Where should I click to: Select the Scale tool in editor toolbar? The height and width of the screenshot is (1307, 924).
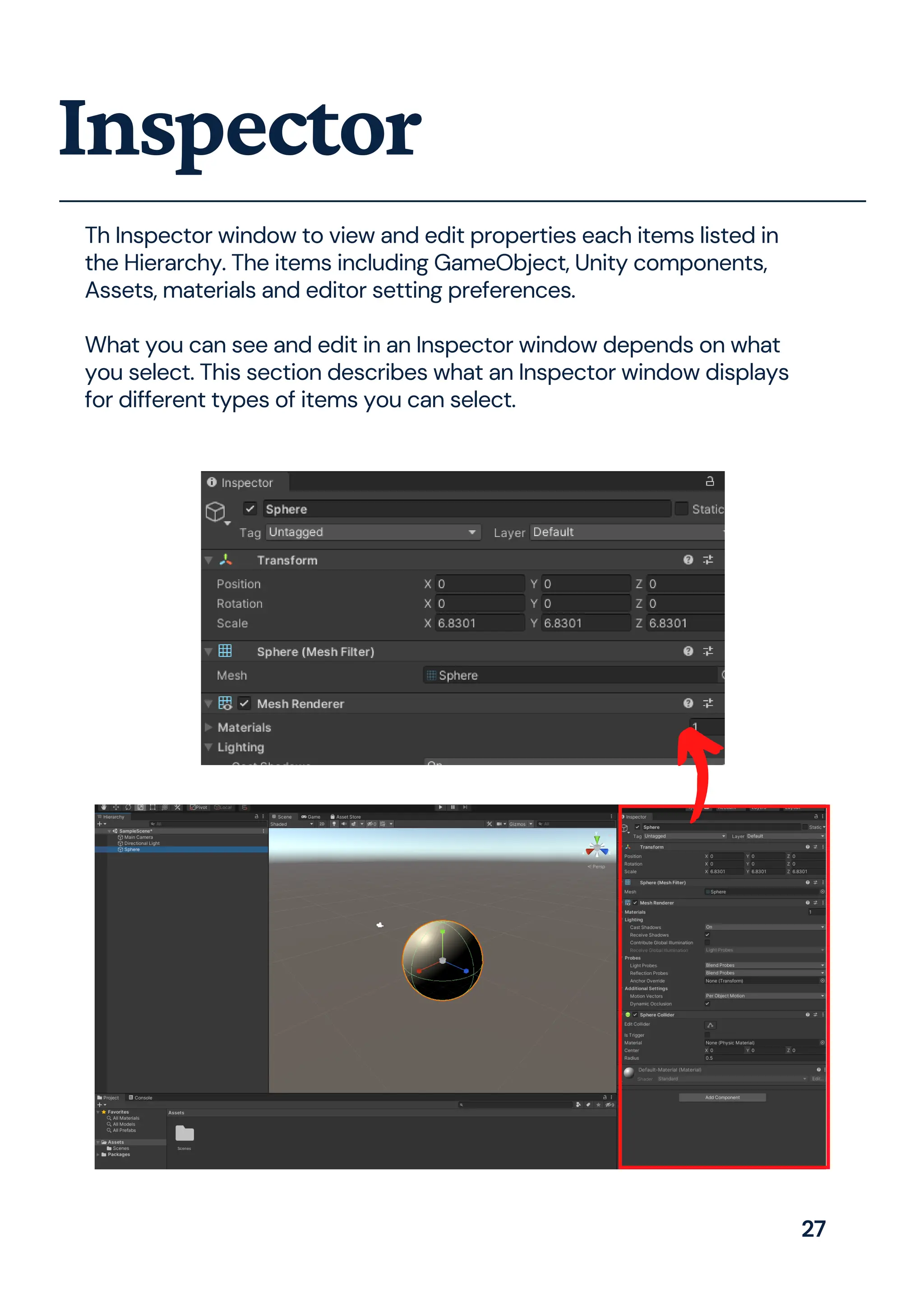coord(141,807)
